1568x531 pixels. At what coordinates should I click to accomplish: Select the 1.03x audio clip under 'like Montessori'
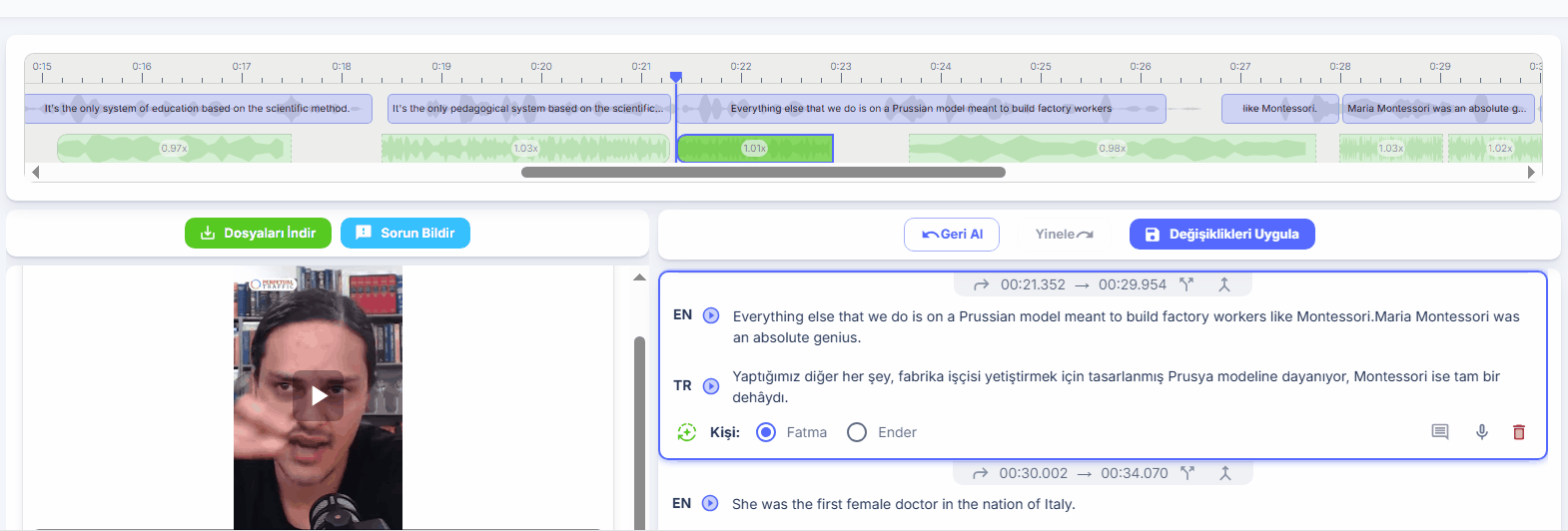click(x=1390, y=148)
